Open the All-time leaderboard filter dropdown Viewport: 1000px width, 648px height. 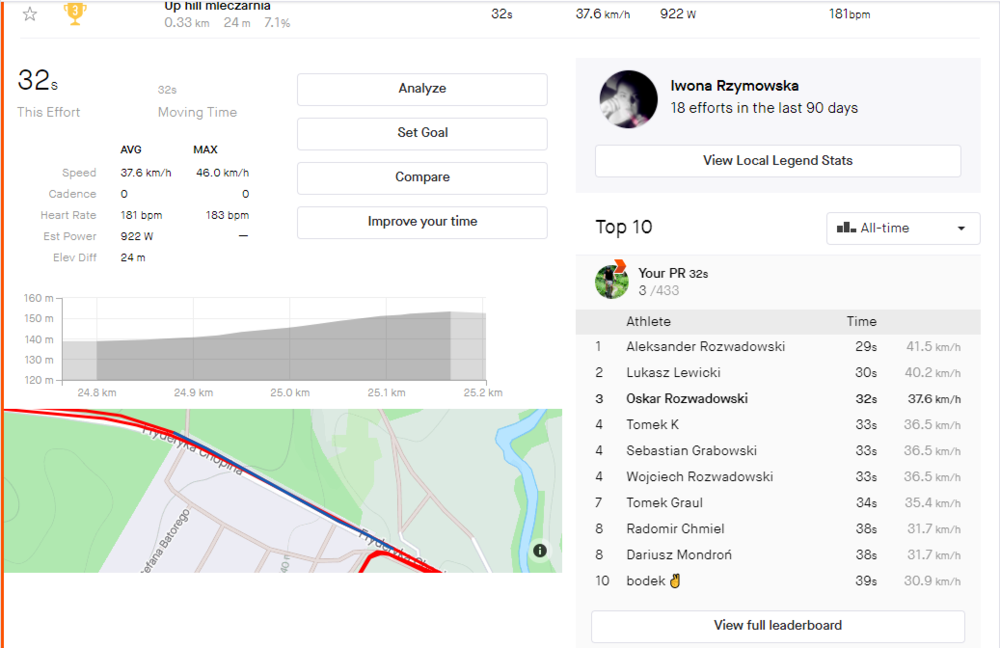(x=903, y=228)
